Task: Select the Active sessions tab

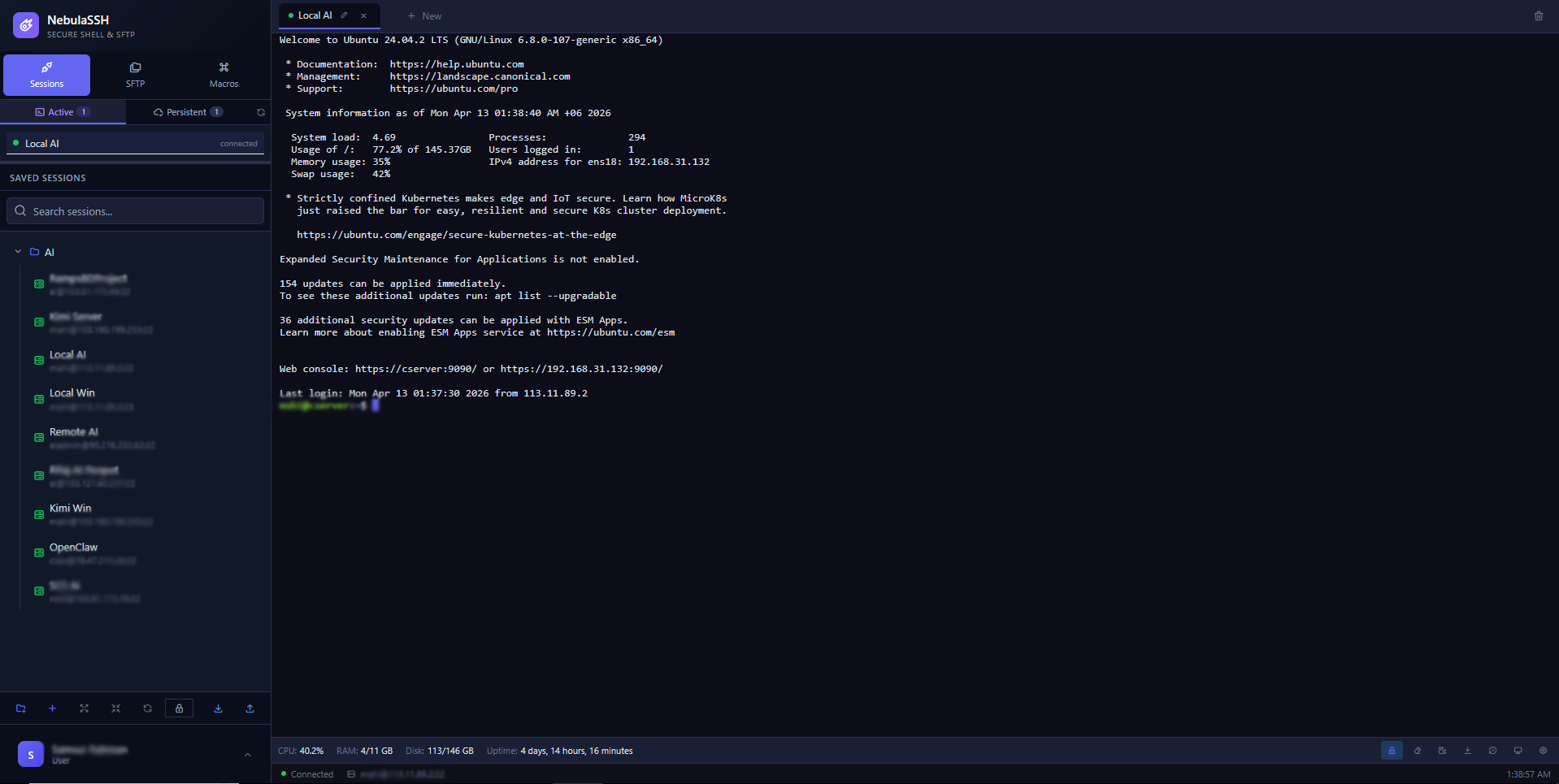Action: tap(63, 112)
